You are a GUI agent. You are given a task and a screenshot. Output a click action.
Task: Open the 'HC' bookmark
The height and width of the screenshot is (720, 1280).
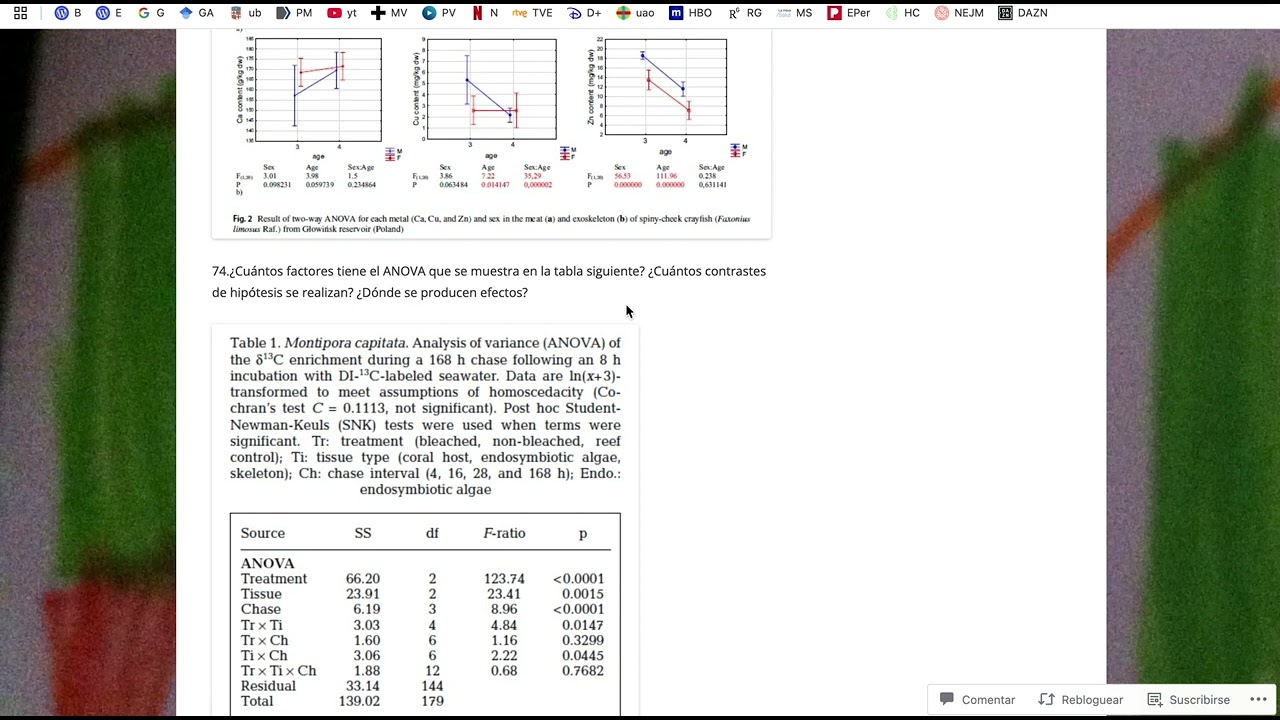902,13
